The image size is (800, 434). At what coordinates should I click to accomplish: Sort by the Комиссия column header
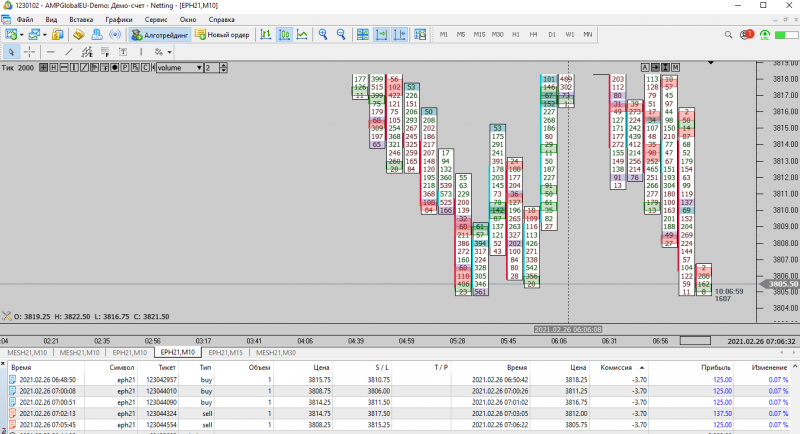click(620, 367)
